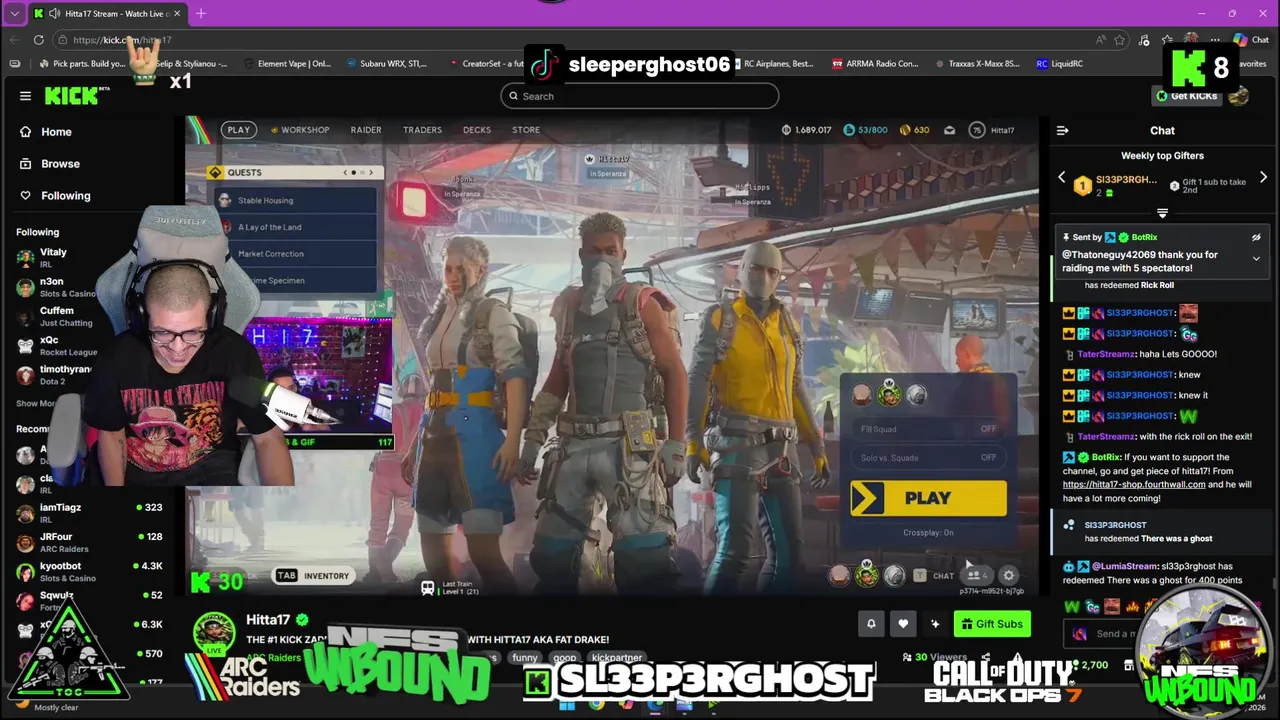1280x720 pixels.
Task: Click hide pinned message icon
Action: tap(1256, 238)
